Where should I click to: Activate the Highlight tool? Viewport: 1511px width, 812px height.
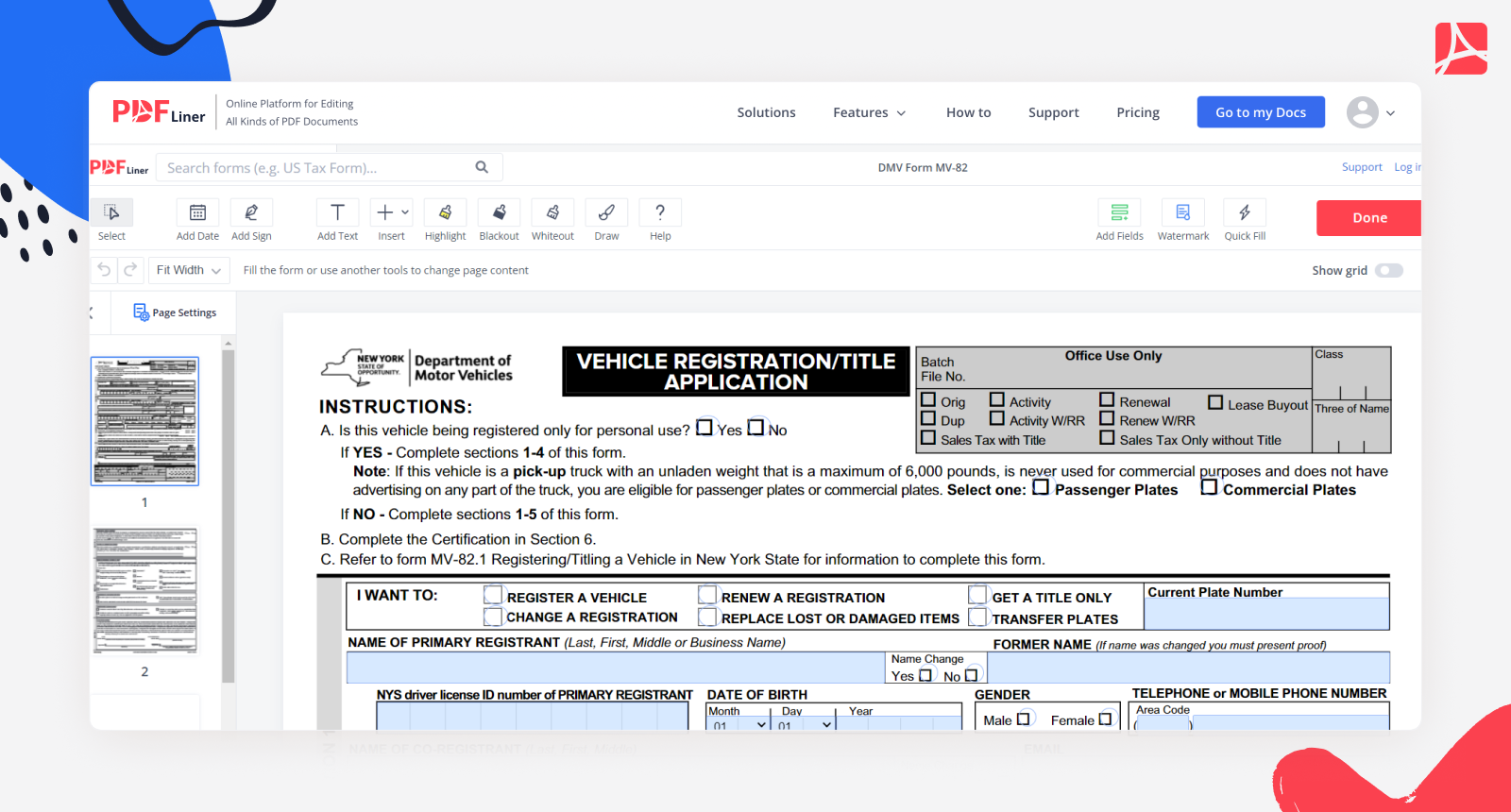[445, 213]
